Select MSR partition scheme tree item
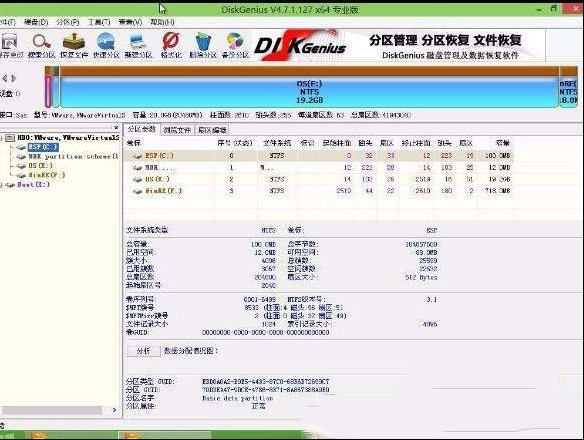Viewport: 584px width, 440px height. click(73, 156)
